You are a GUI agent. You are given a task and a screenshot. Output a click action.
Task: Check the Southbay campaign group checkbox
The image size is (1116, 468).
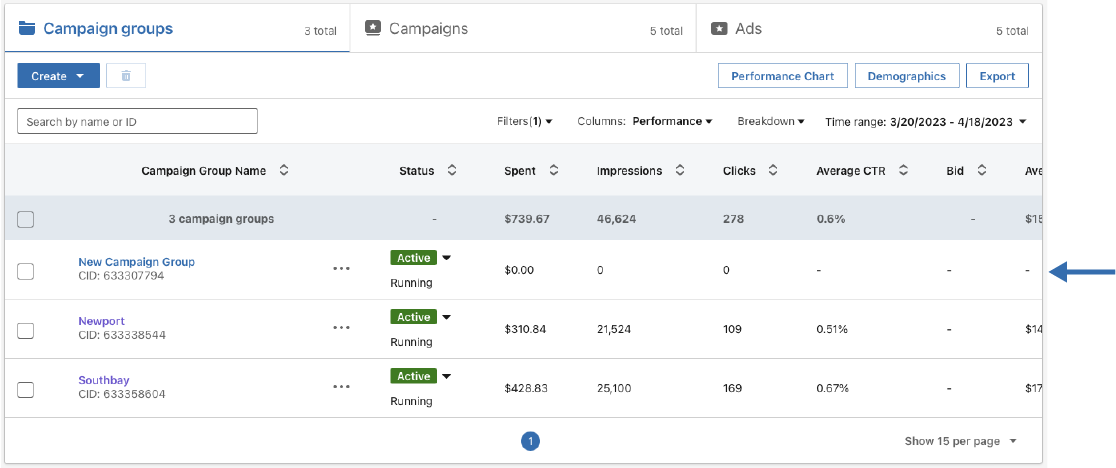(x=26, y=390)
